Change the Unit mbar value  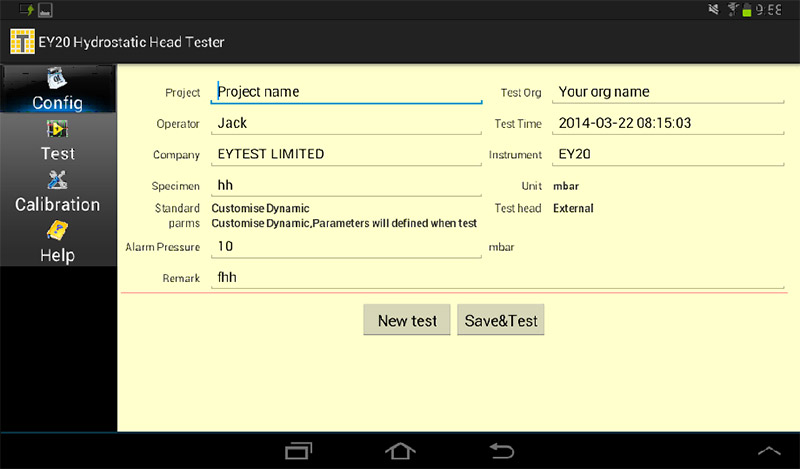pyautogui.click(x=566, y=186)
